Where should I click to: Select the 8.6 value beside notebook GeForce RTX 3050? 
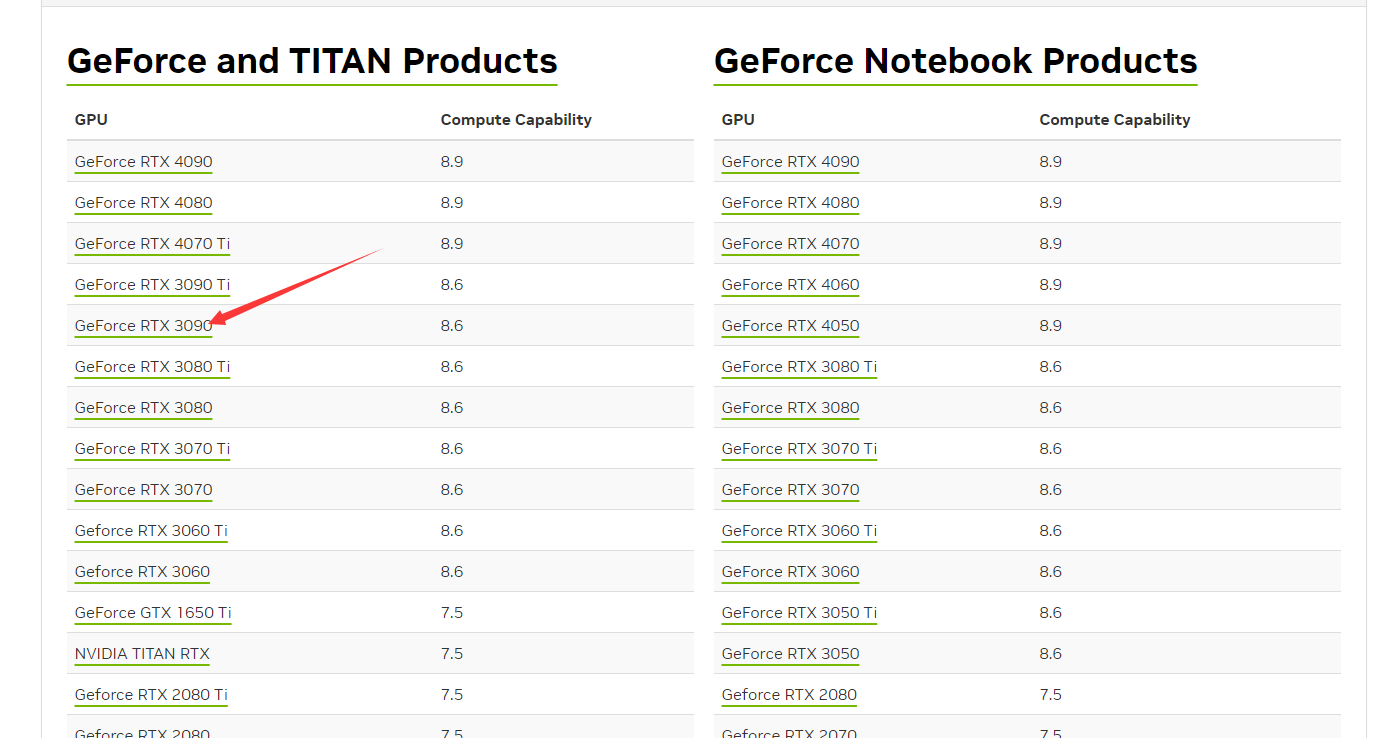[x=1050, y=654]
